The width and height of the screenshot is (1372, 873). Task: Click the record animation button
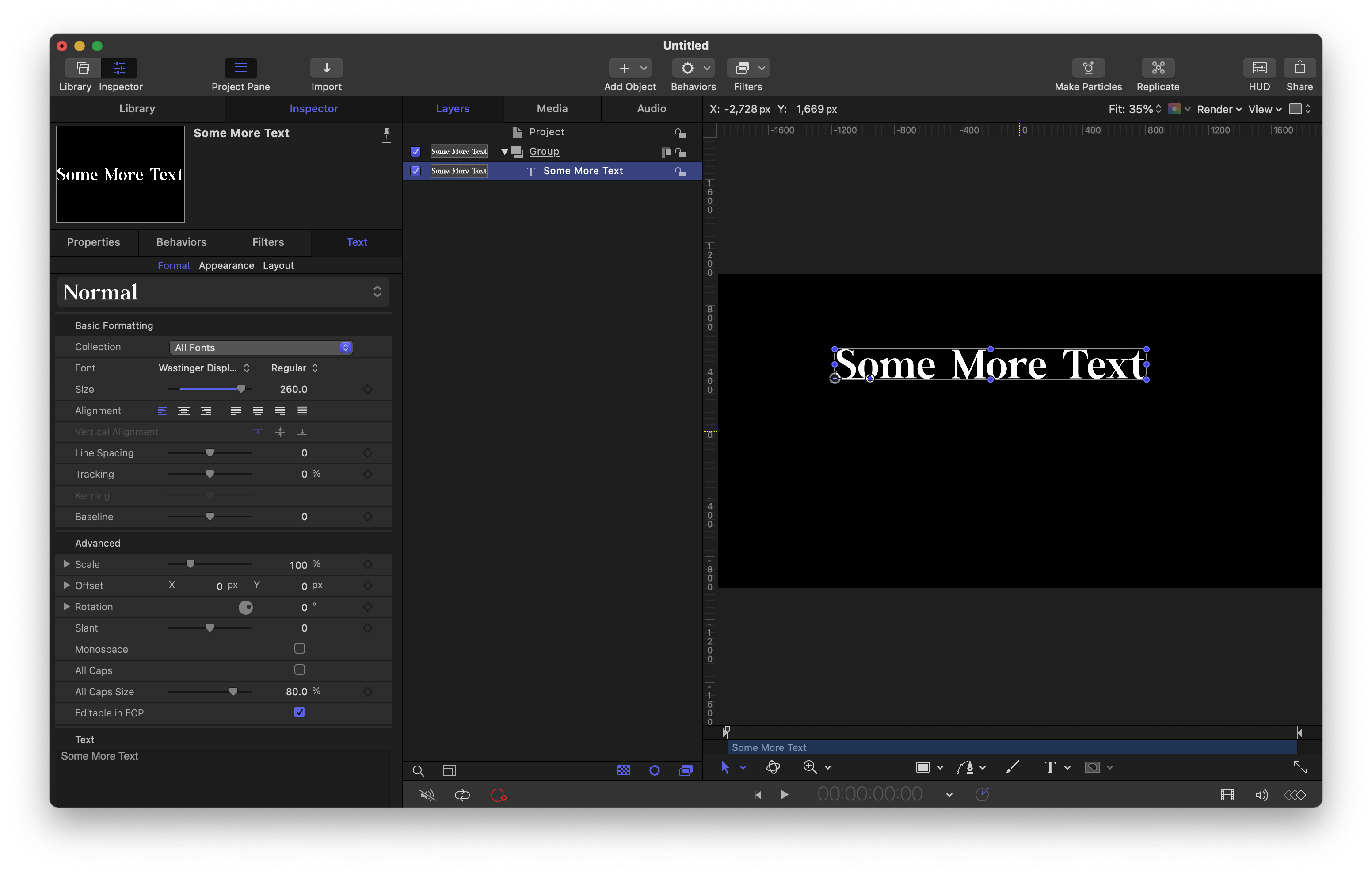tap(498, 795)
